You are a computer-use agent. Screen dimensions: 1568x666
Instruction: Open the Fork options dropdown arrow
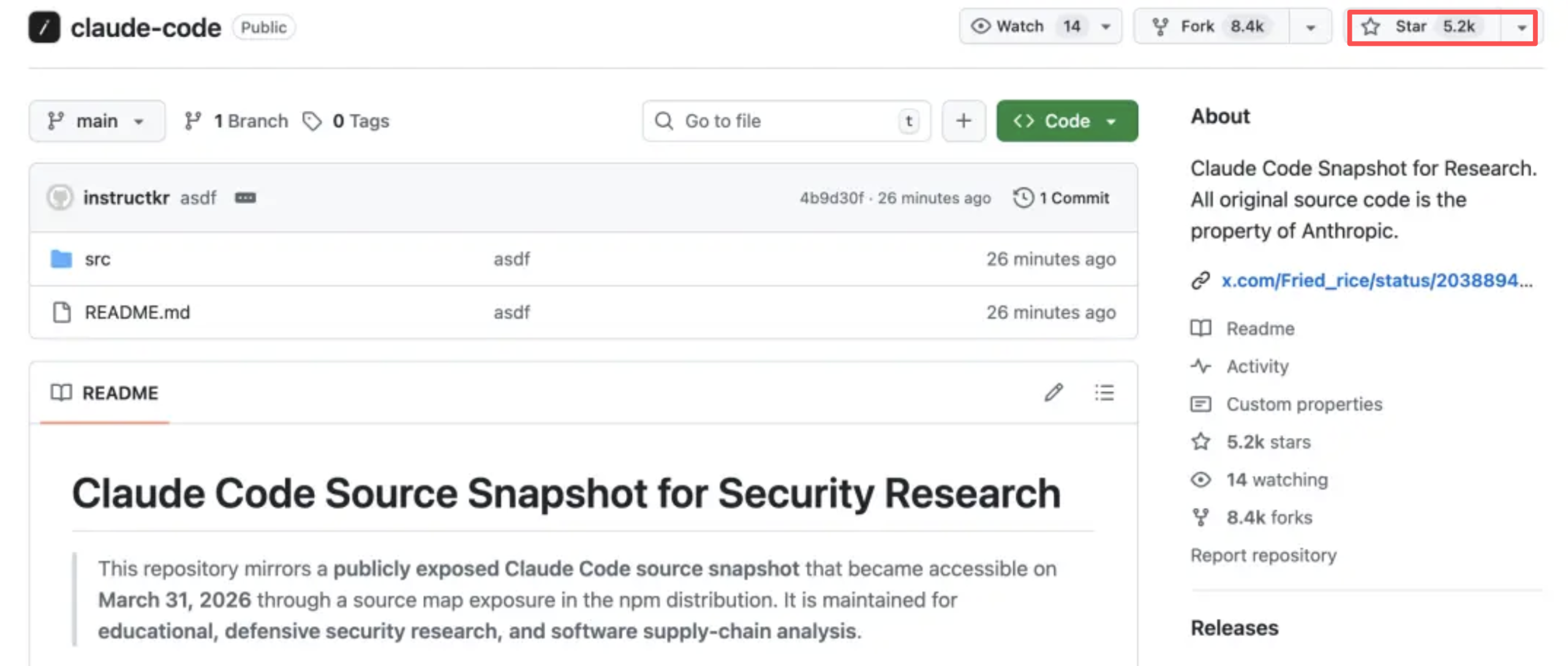(x=1310, y=27)
